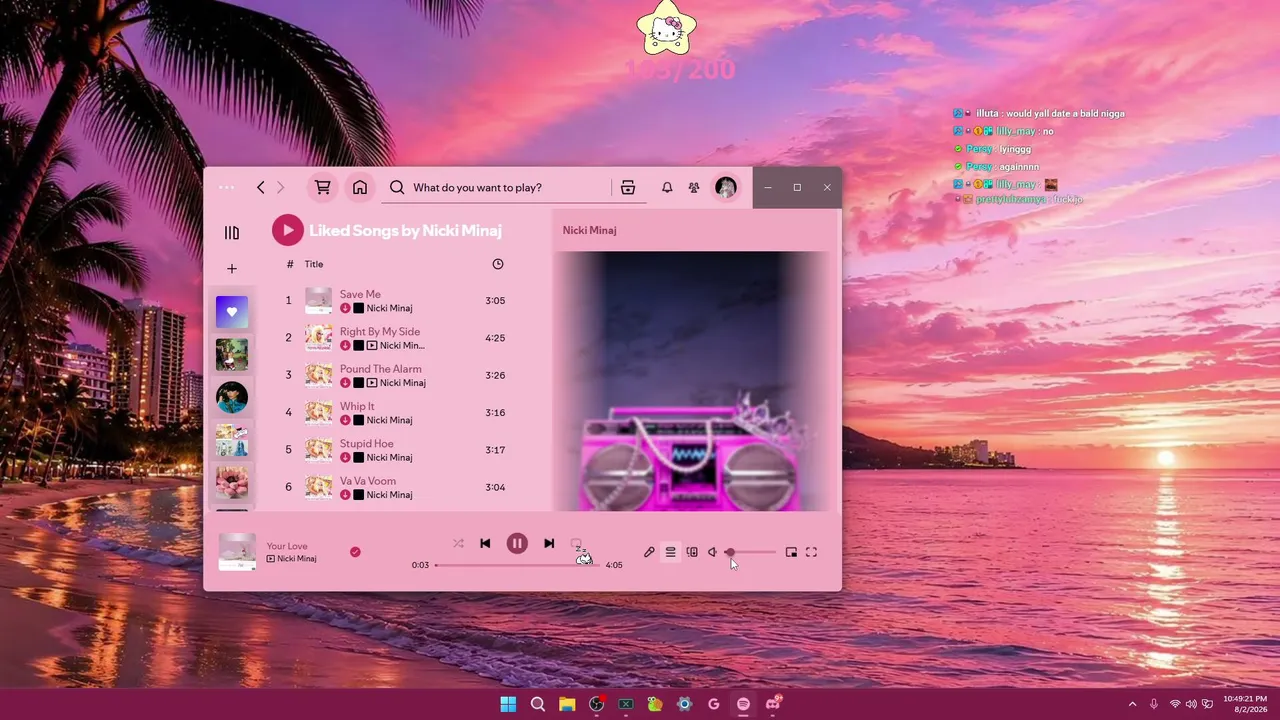Screen dimensions: 1280x720
Task: Sort tracks by Title column
Action: (314, 264)
